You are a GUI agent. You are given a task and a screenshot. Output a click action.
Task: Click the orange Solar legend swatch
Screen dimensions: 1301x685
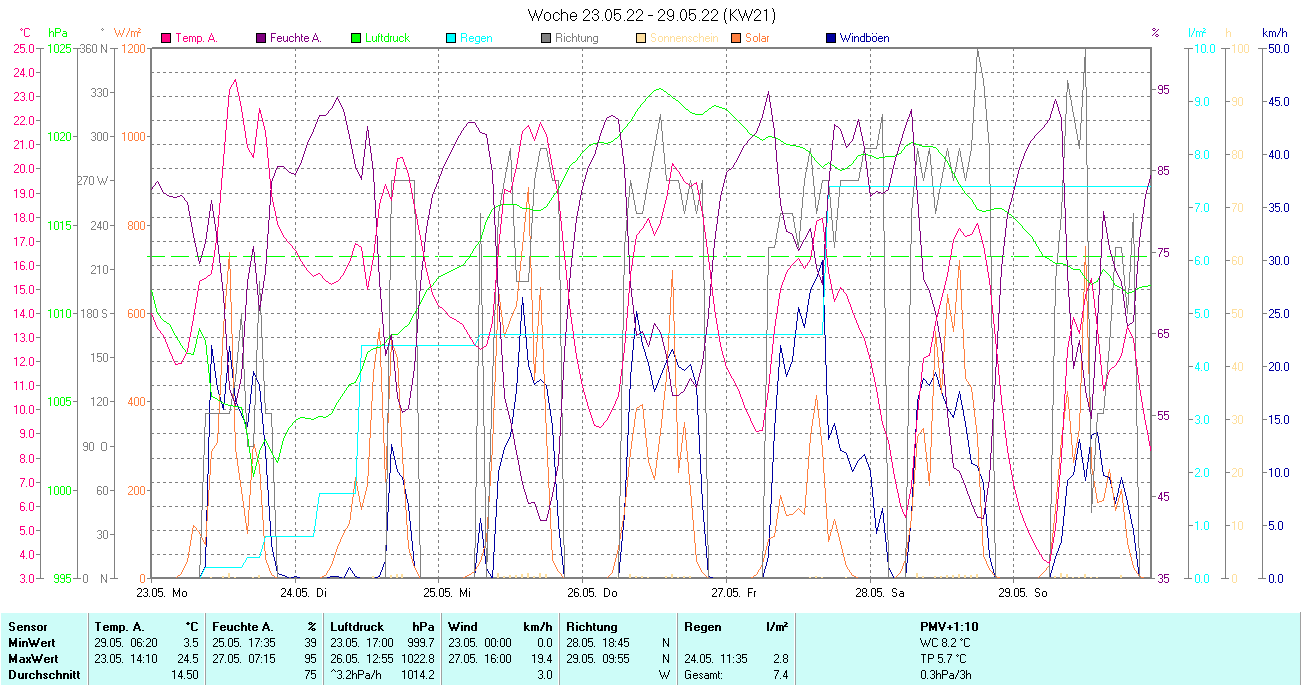point(736,38)
